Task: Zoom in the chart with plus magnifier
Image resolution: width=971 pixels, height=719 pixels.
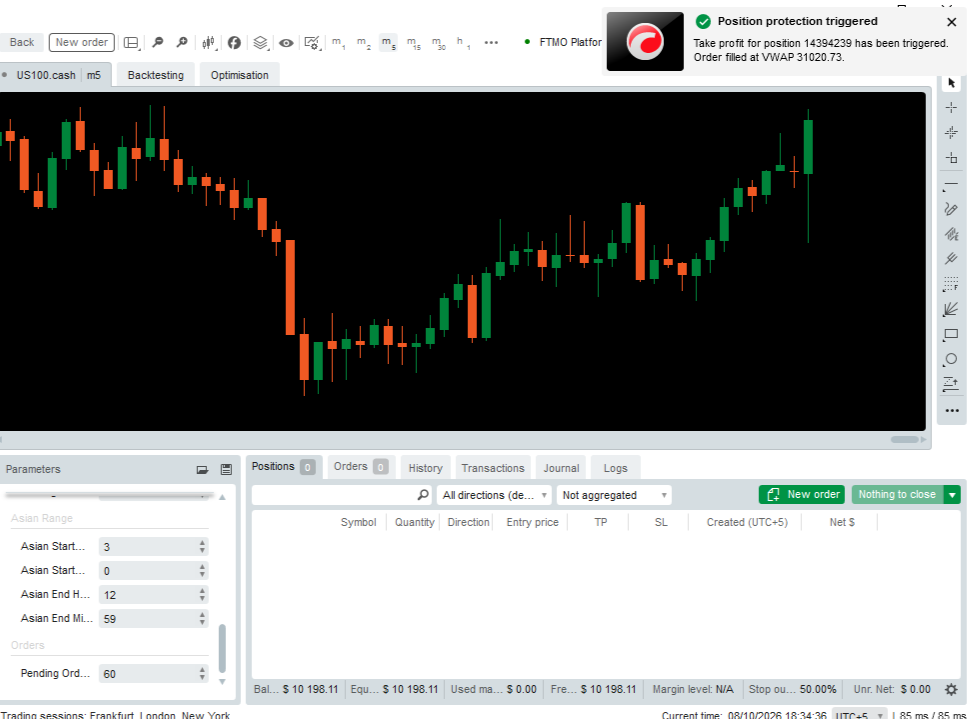Action: coord(181,42)
